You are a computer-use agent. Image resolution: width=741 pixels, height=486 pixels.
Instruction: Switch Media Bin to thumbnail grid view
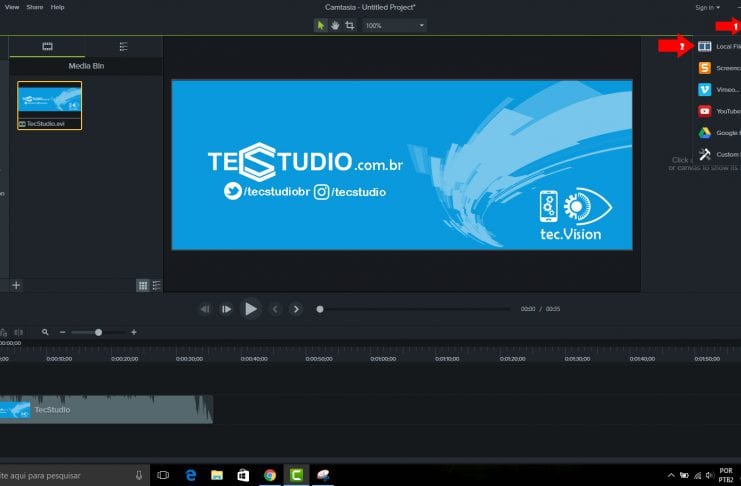tap(143, 285)
